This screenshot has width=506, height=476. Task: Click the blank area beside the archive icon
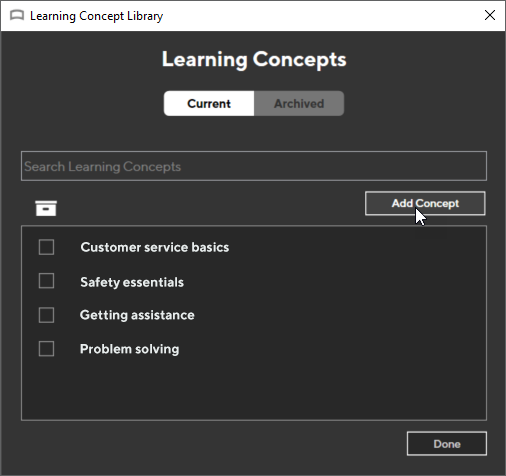point(210,208)
